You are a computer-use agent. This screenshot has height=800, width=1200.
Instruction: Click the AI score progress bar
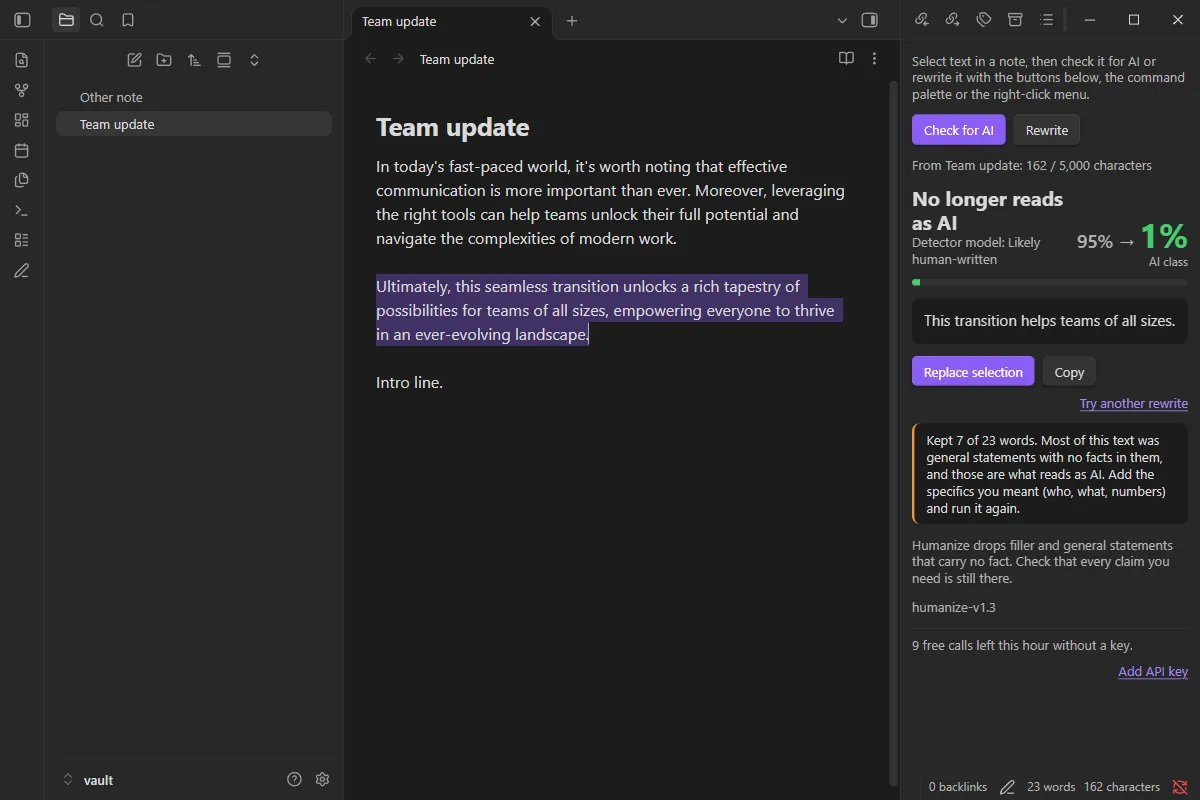pos(1050,282)
